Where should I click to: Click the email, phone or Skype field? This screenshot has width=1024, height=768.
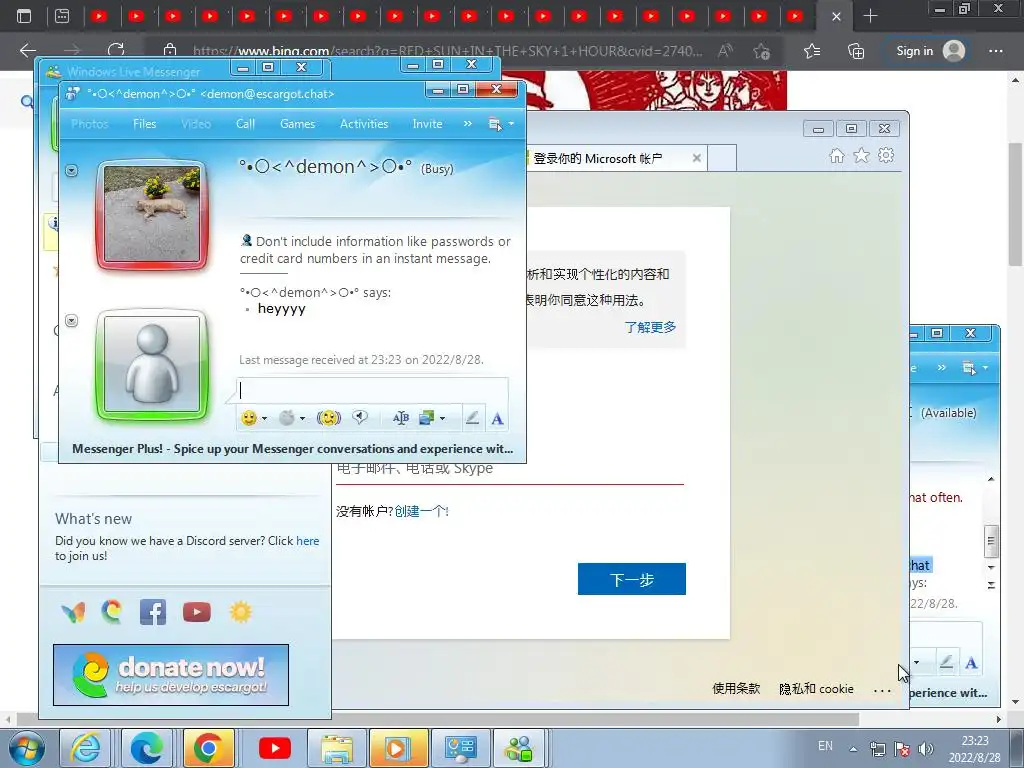pos(509,470)
